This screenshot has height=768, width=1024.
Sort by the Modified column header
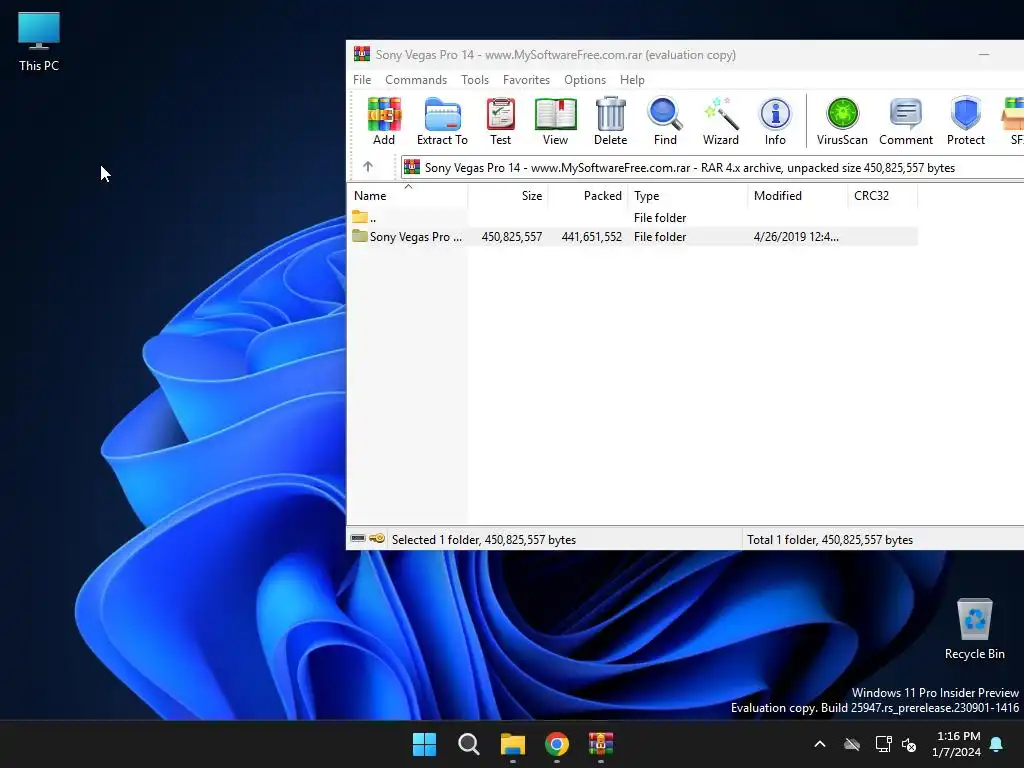click(797, 195)
